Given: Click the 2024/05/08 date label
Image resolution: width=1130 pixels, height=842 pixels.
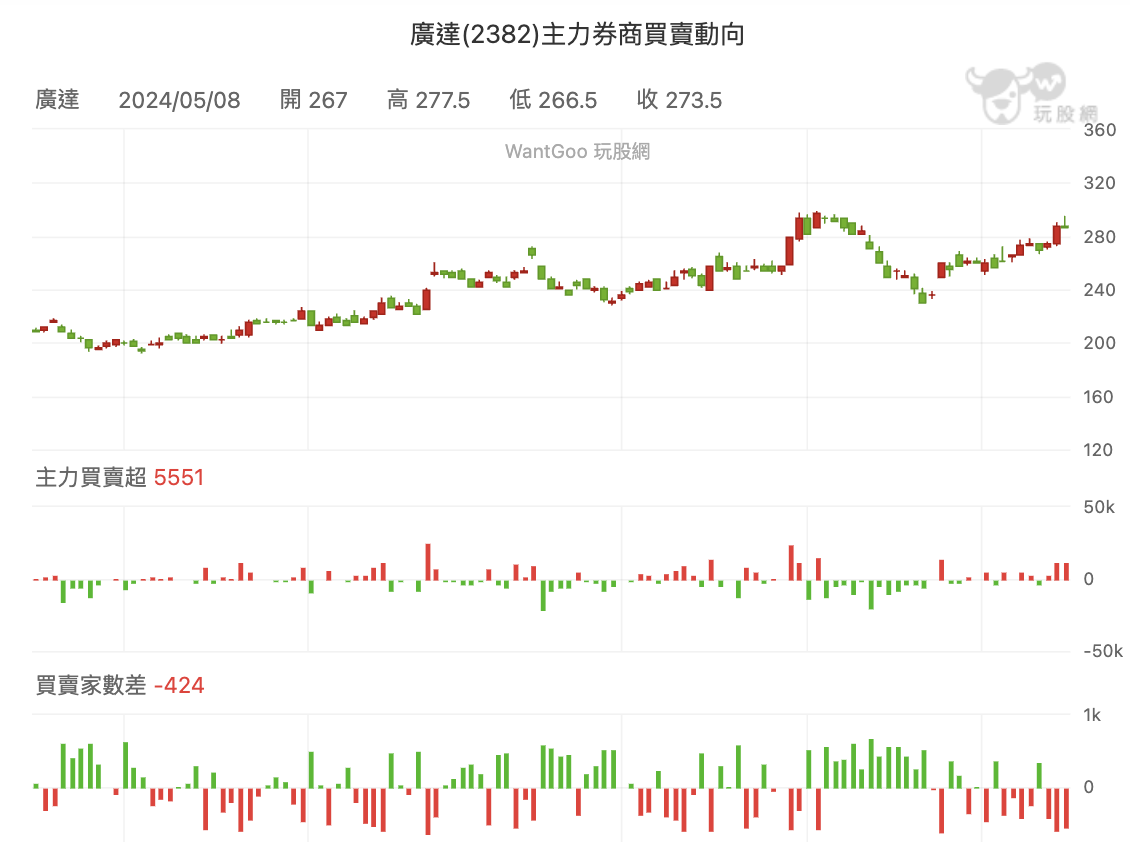Looking at the screenshot, I should (179, 100).
